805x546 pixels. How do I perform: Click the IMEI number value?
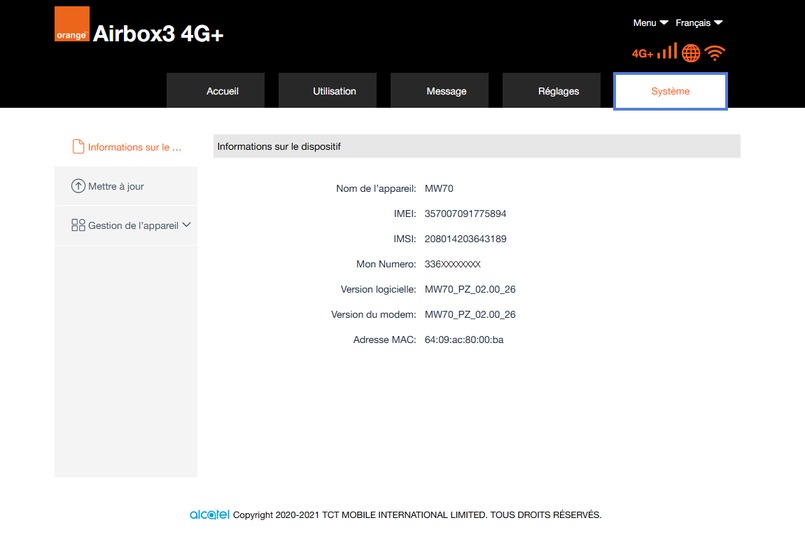point(465,214)
